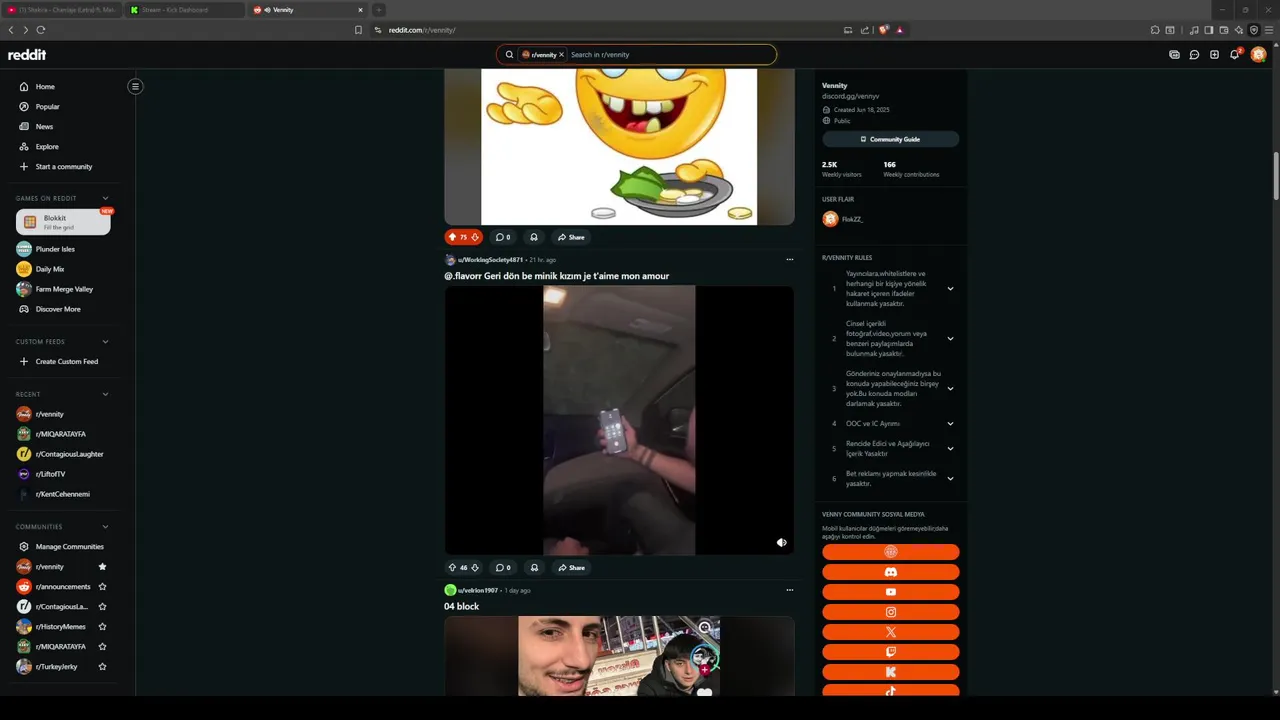Switch to the Stream - Kick Dashboard tab
Screen dimensions: 1280x720
(183, 10)
